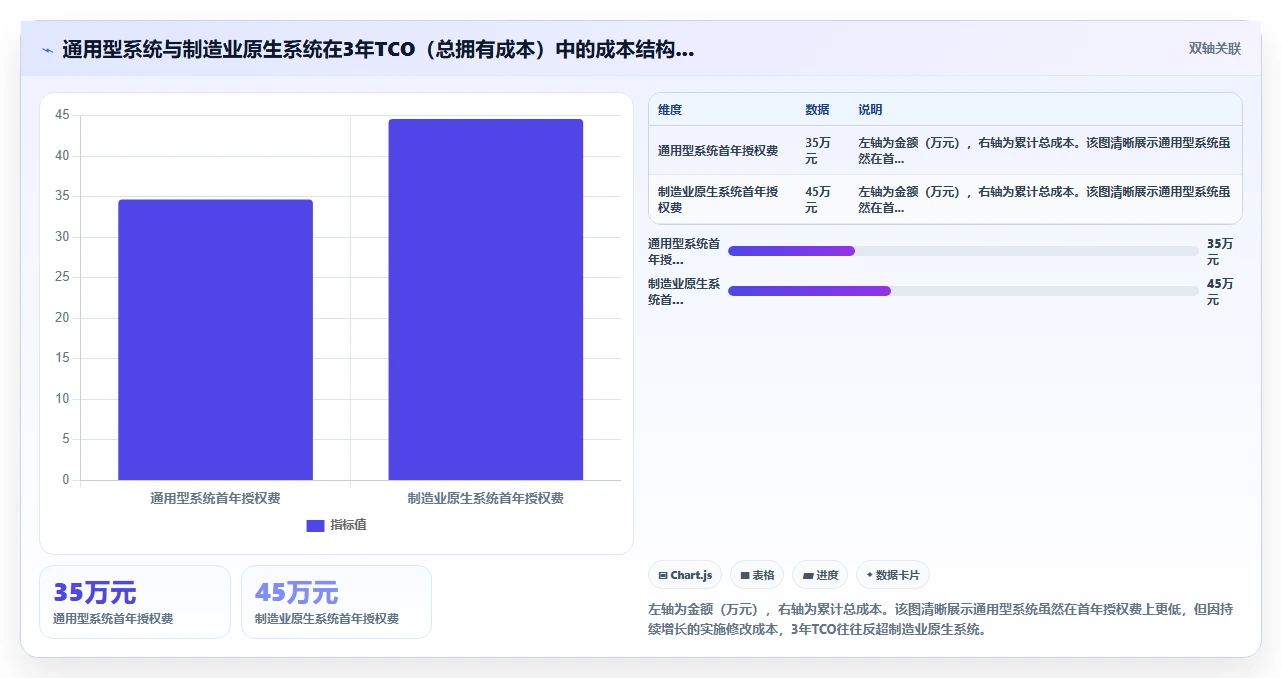Select the 数据卡片 tag
Screen dimensions: 1282x678
893,575
